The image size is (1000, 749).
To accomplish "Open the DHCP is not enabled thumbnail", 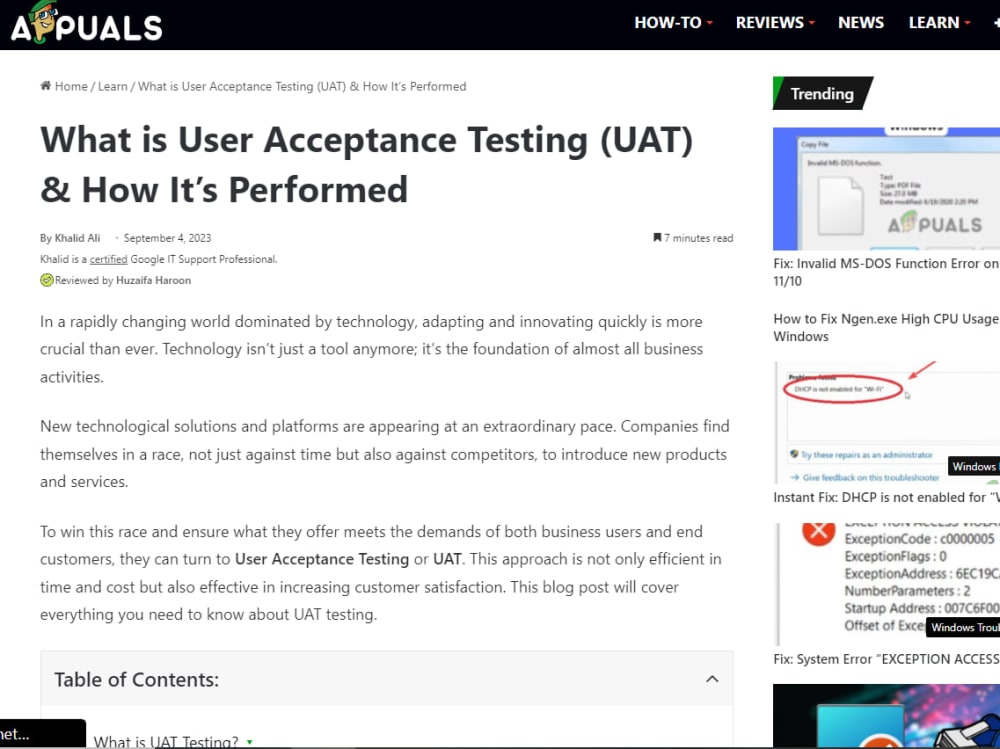I will tap(886, 422).
